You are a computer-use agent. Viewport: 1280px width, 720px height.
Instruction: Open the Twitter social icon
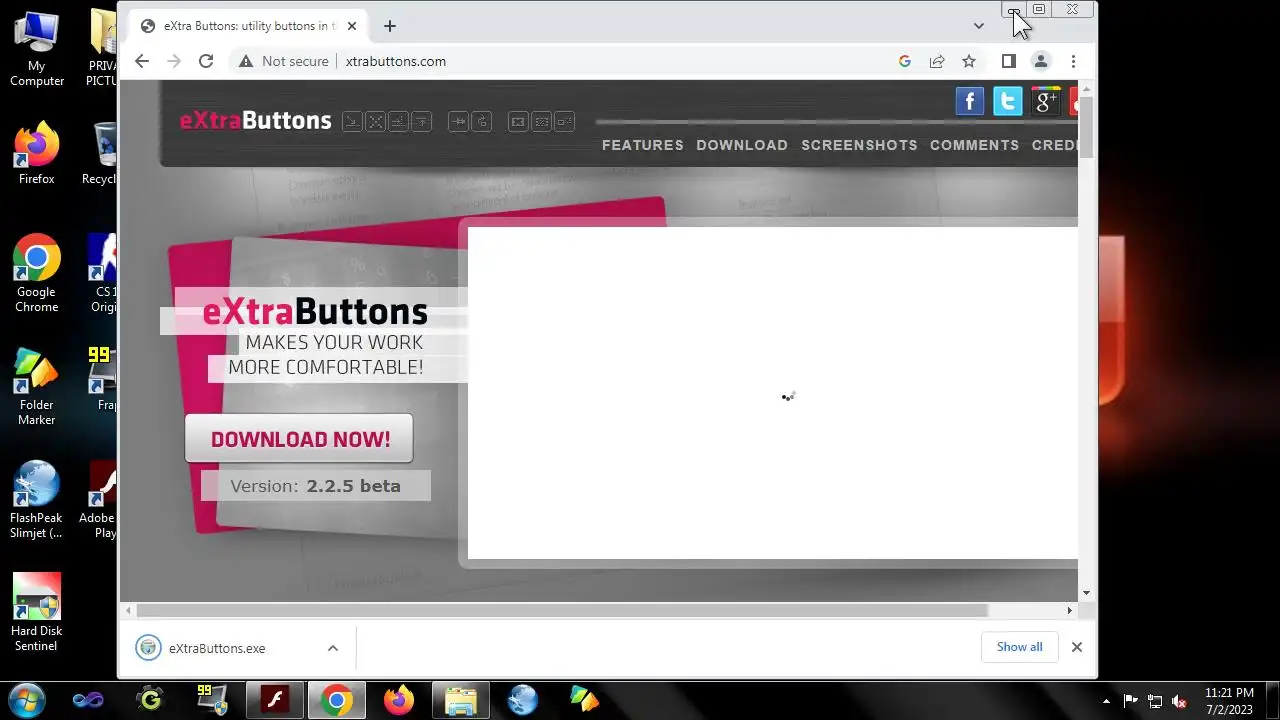pyautogui.click(x=1008, y=101)
